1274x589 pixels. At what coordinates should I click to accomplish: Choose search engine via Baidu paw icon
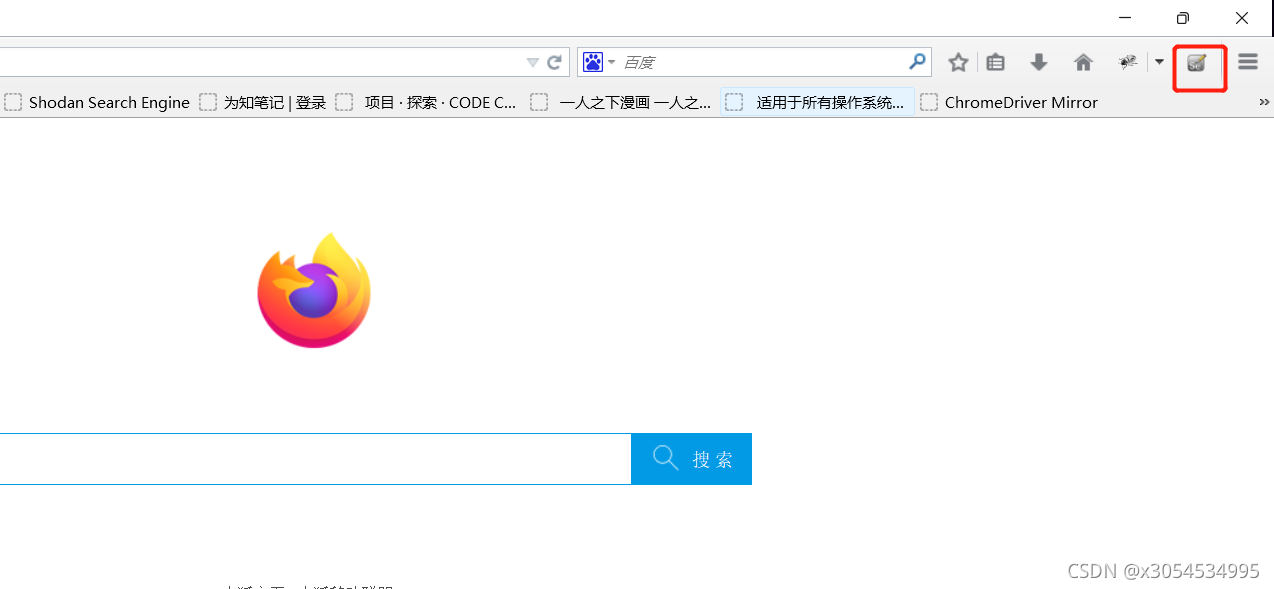coord(593,62)
